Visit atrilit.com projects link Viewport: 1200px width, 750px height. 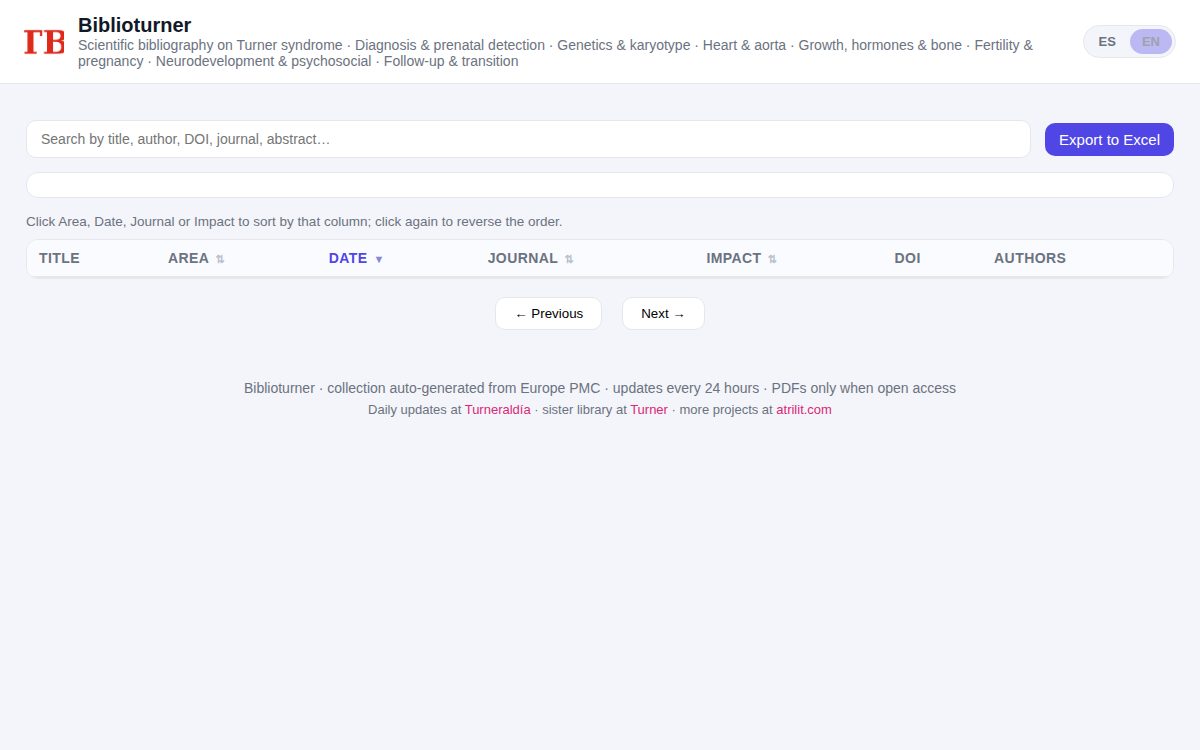[x=804, y=409]
